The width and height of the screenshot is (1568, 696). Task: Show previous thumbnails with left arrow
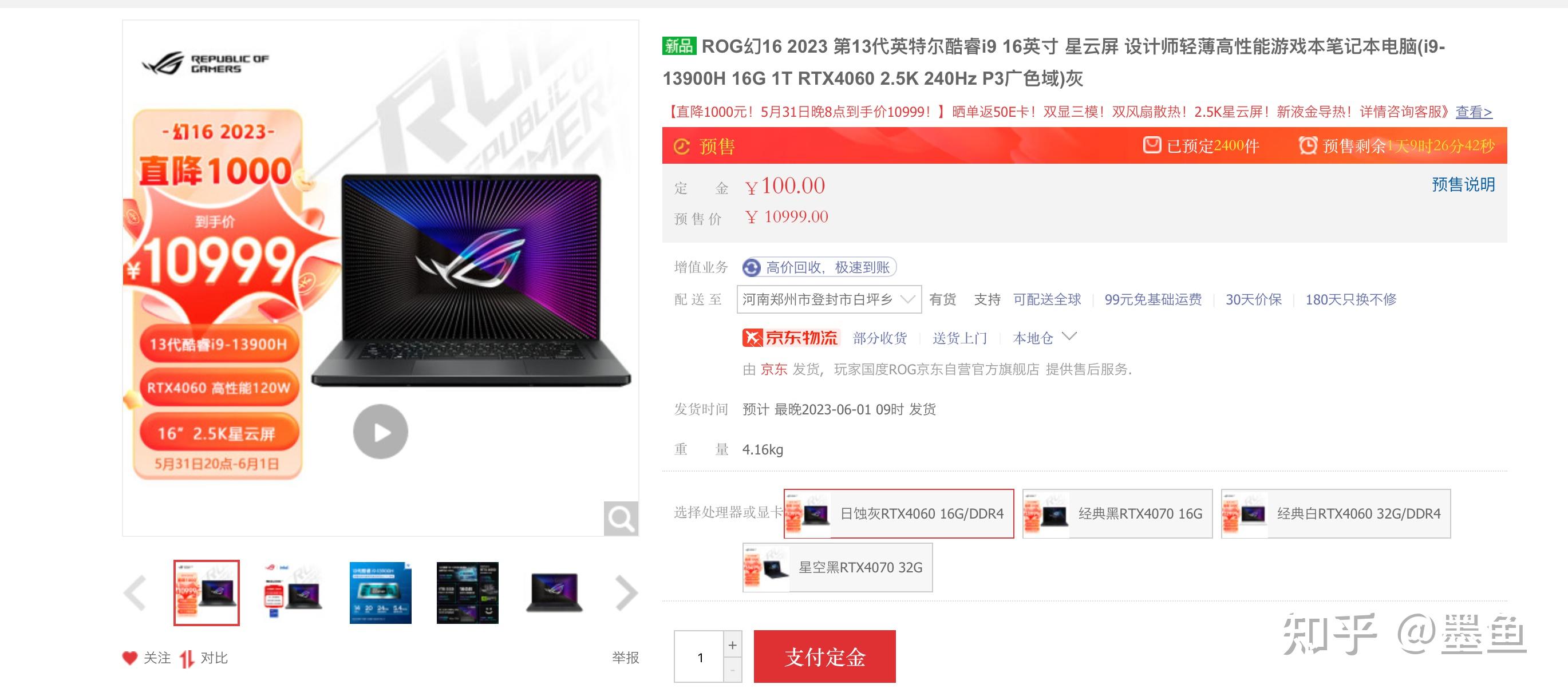point(135,592)
